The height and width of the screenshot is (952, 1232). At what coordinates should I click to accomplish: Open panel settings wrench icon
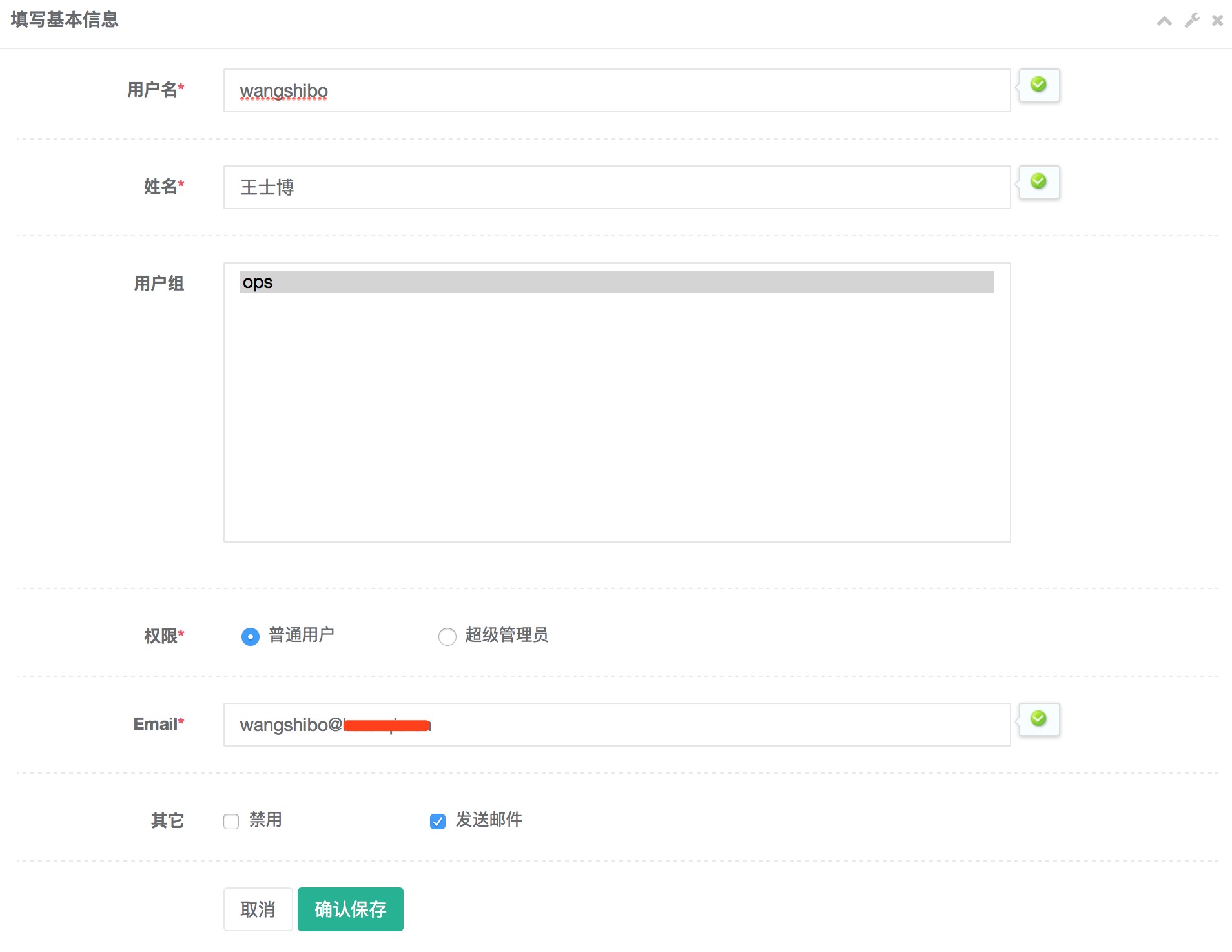1191,21
